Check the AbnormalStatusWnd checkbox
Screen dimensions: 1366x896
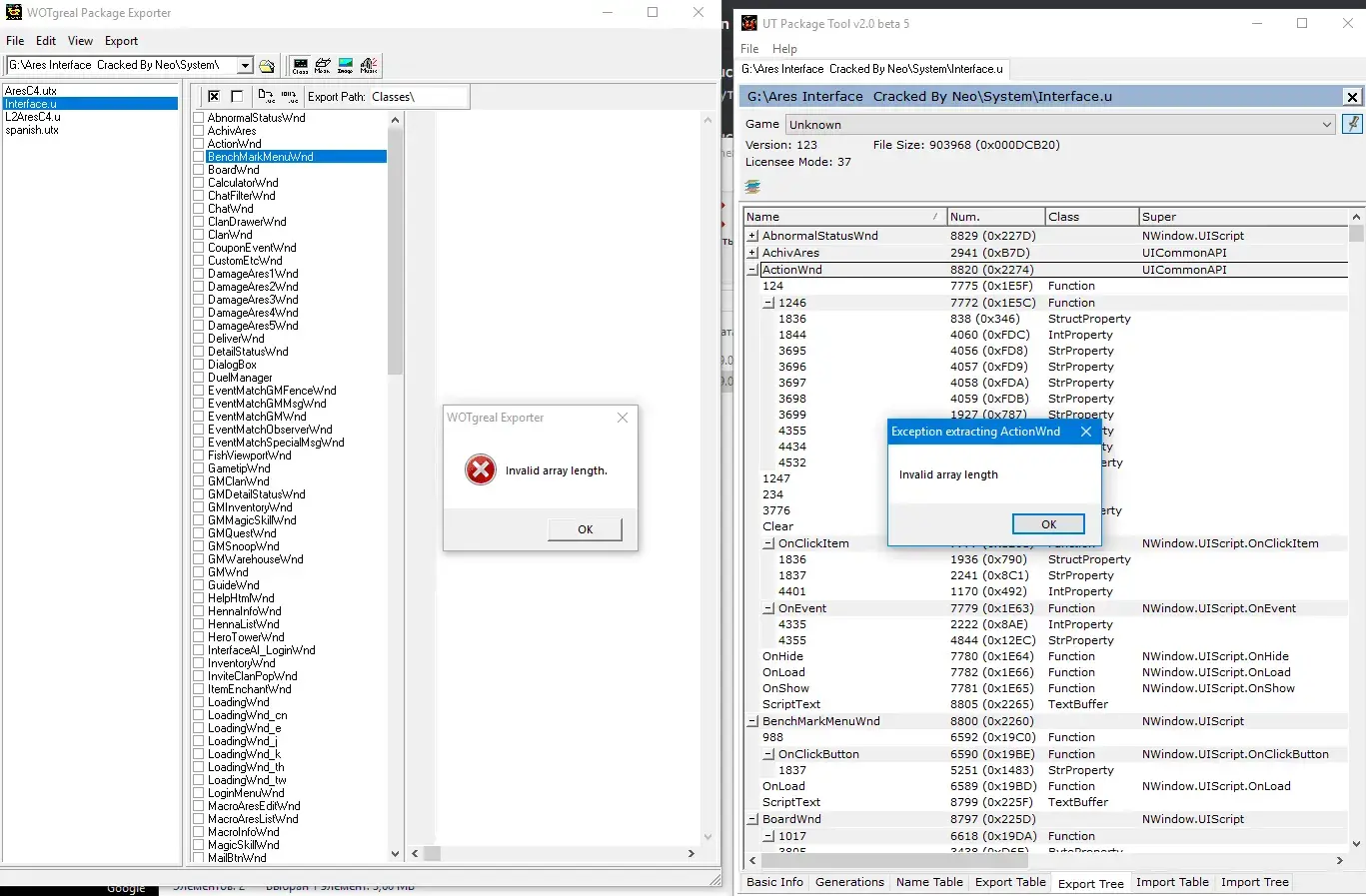[x=199, y=118]
